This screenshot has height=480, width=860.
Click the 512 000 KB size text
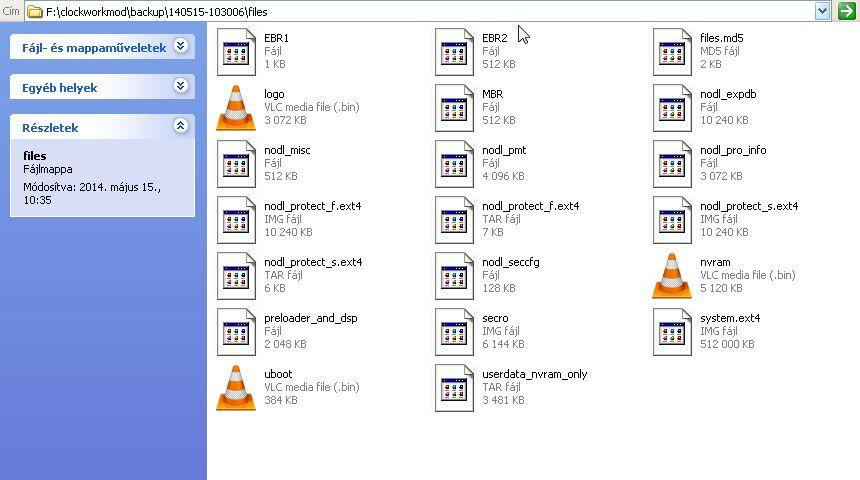tap(727, 344)
